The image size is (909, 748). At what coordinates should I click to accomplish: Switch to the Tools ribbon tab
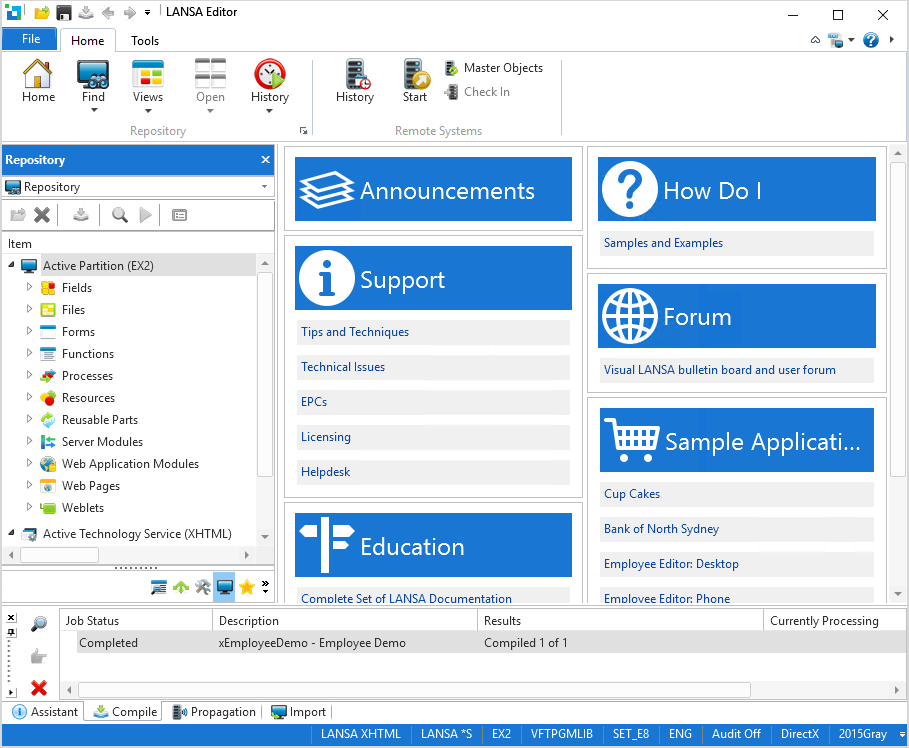145,41
